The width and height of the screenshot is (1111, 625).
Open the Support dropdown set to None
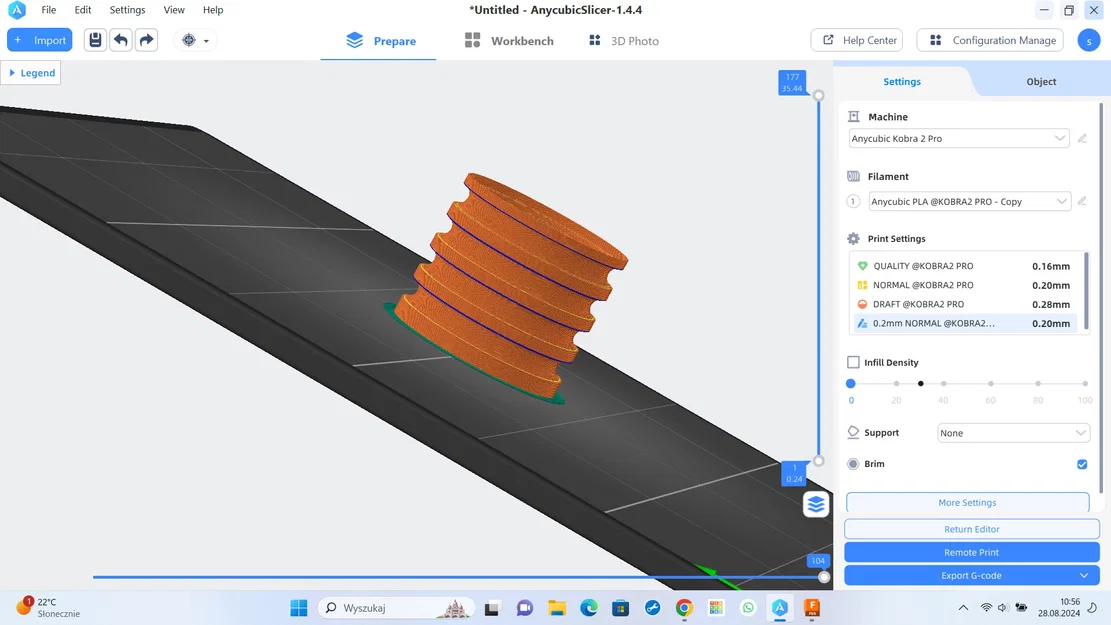1013,433
